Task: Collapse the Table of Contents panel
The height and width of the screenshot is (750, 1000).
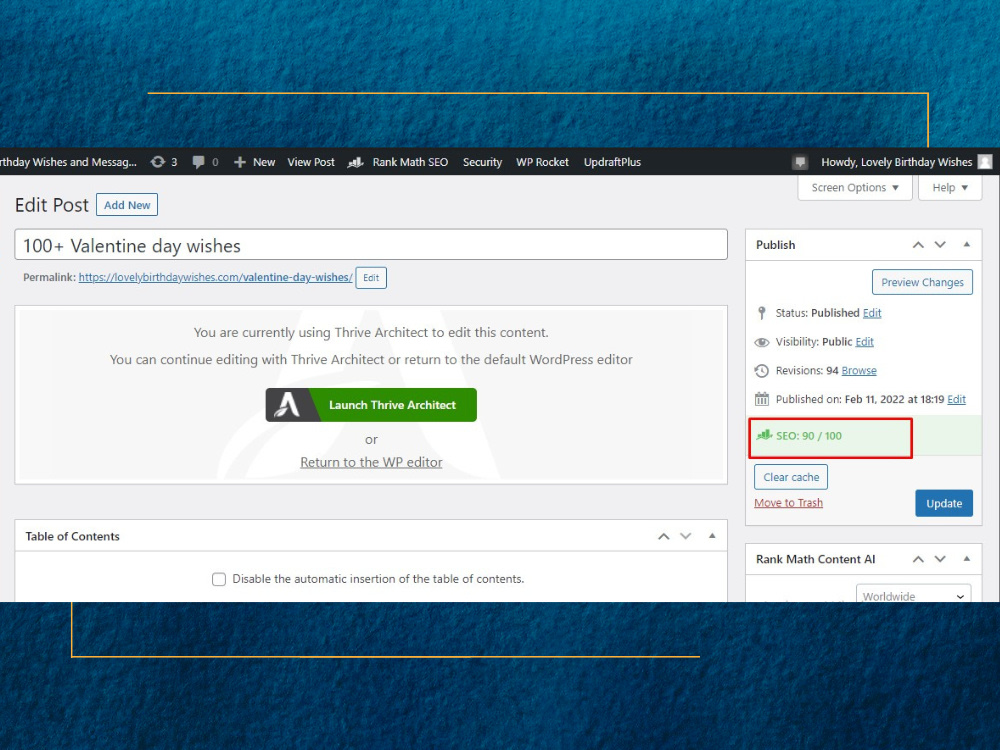Action: coord(712,536)
